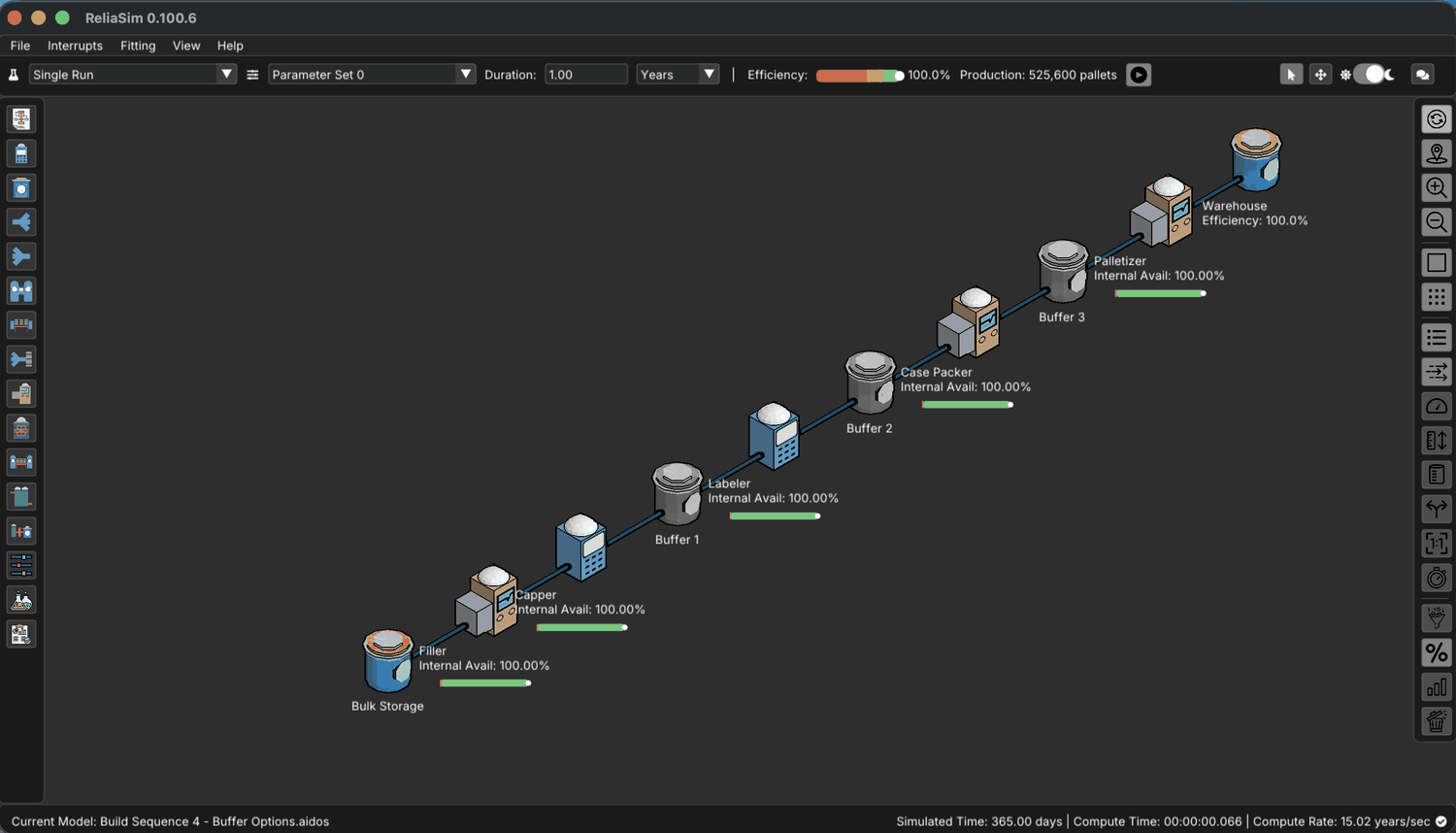Viewport: 1456px width, 833px height.
Task: Run the simulation with the play button
Action: [x=1139, y=75]
